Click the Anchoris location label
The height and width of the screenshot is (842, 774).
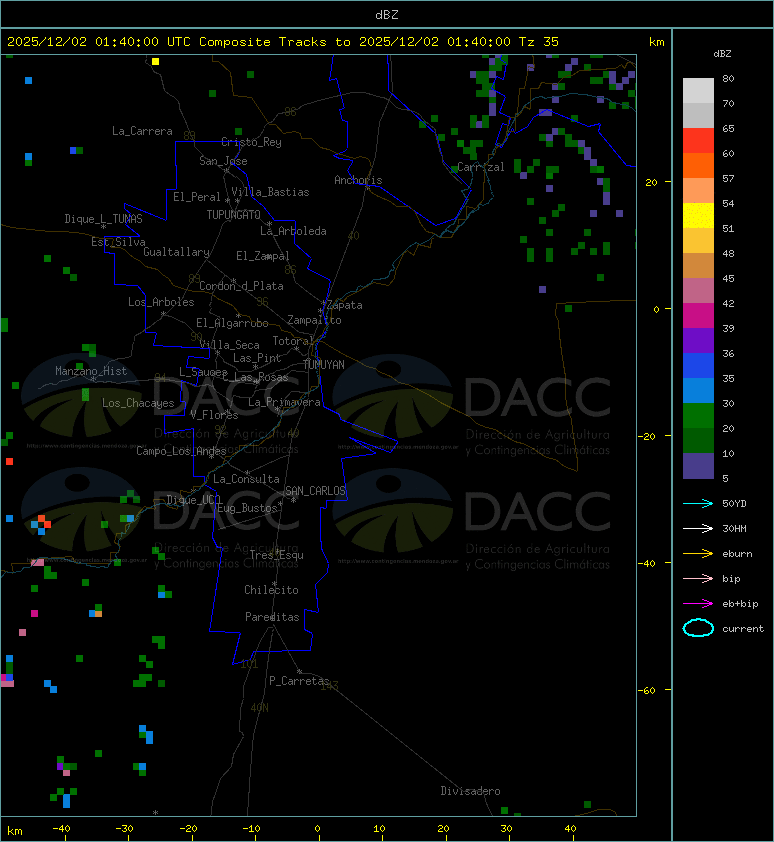coord(358,180)
